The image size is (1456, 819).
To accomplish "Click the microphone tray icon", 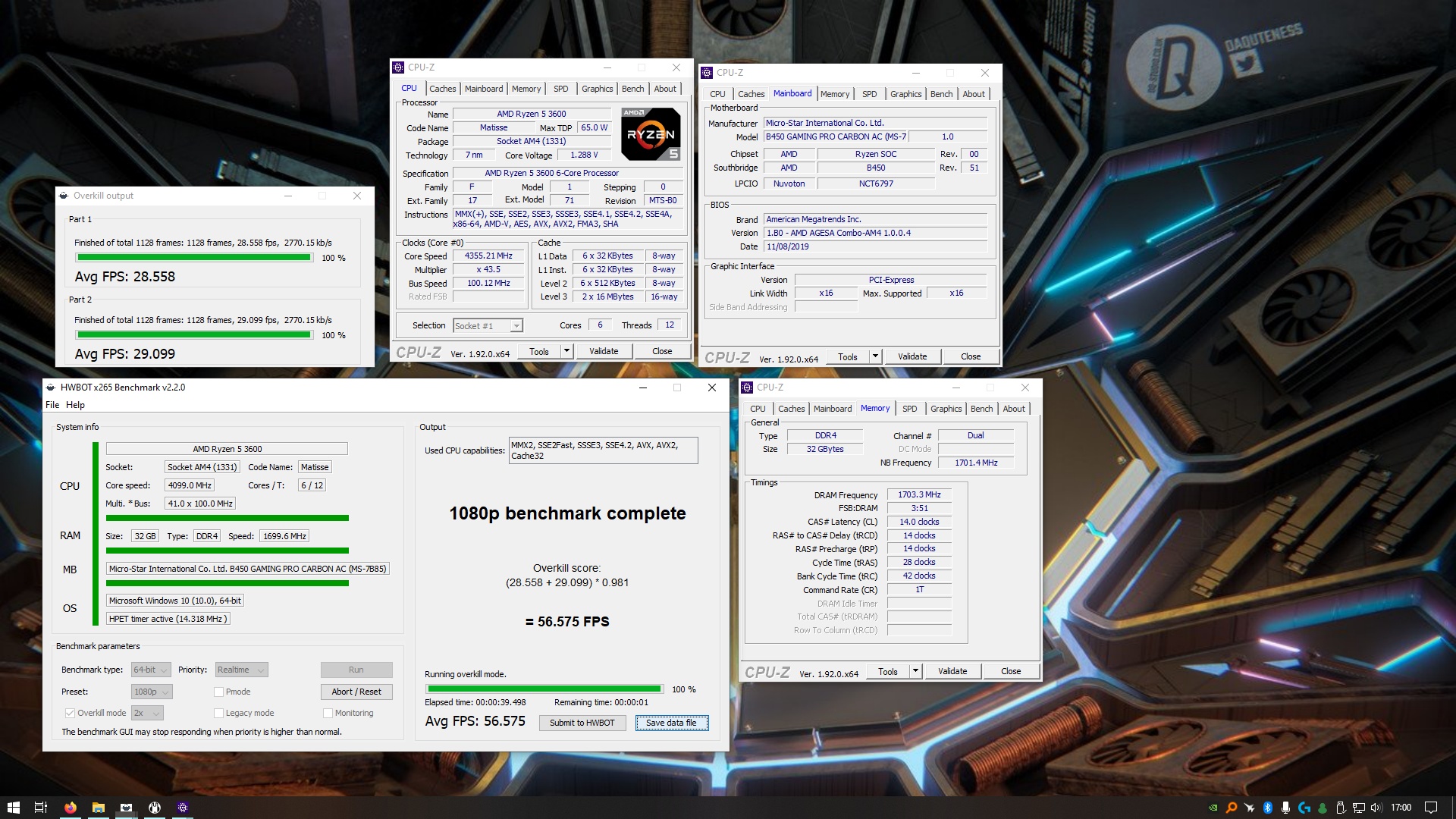I will click(1285, 808).
